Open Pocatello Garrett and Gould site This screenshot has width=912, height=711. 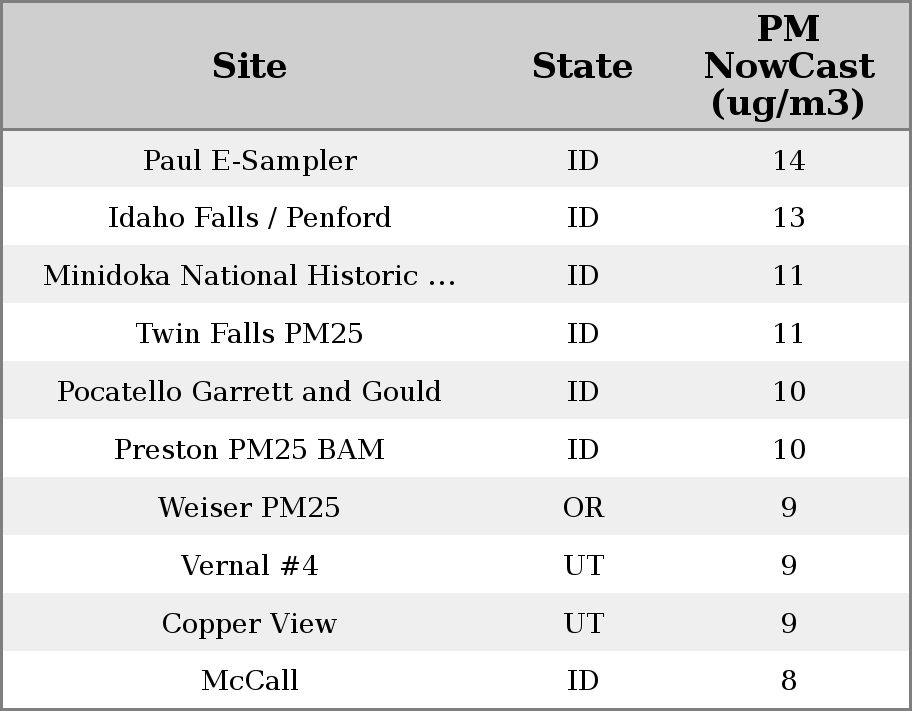pos(249,392)
